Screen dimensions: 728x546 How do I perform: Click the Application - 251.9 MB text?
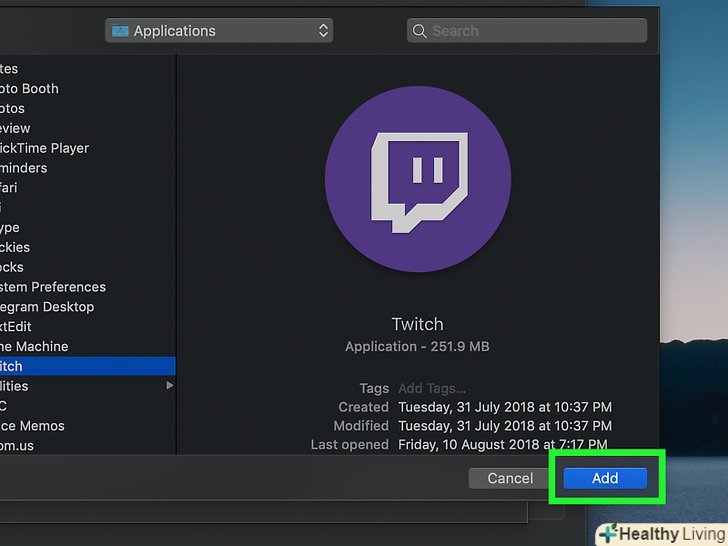pos(417,346)
